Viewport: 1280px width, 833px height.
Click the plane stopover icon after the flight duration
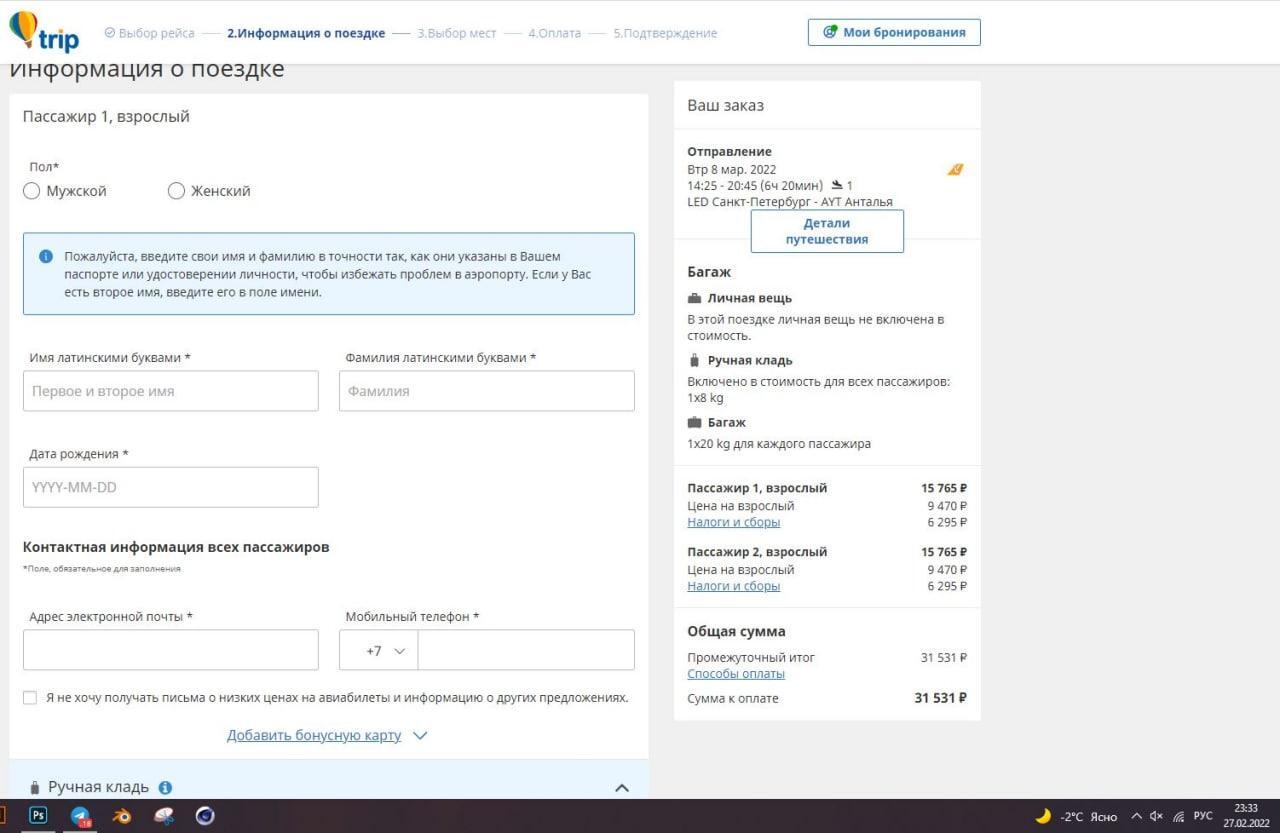click(x=837, y=185)
